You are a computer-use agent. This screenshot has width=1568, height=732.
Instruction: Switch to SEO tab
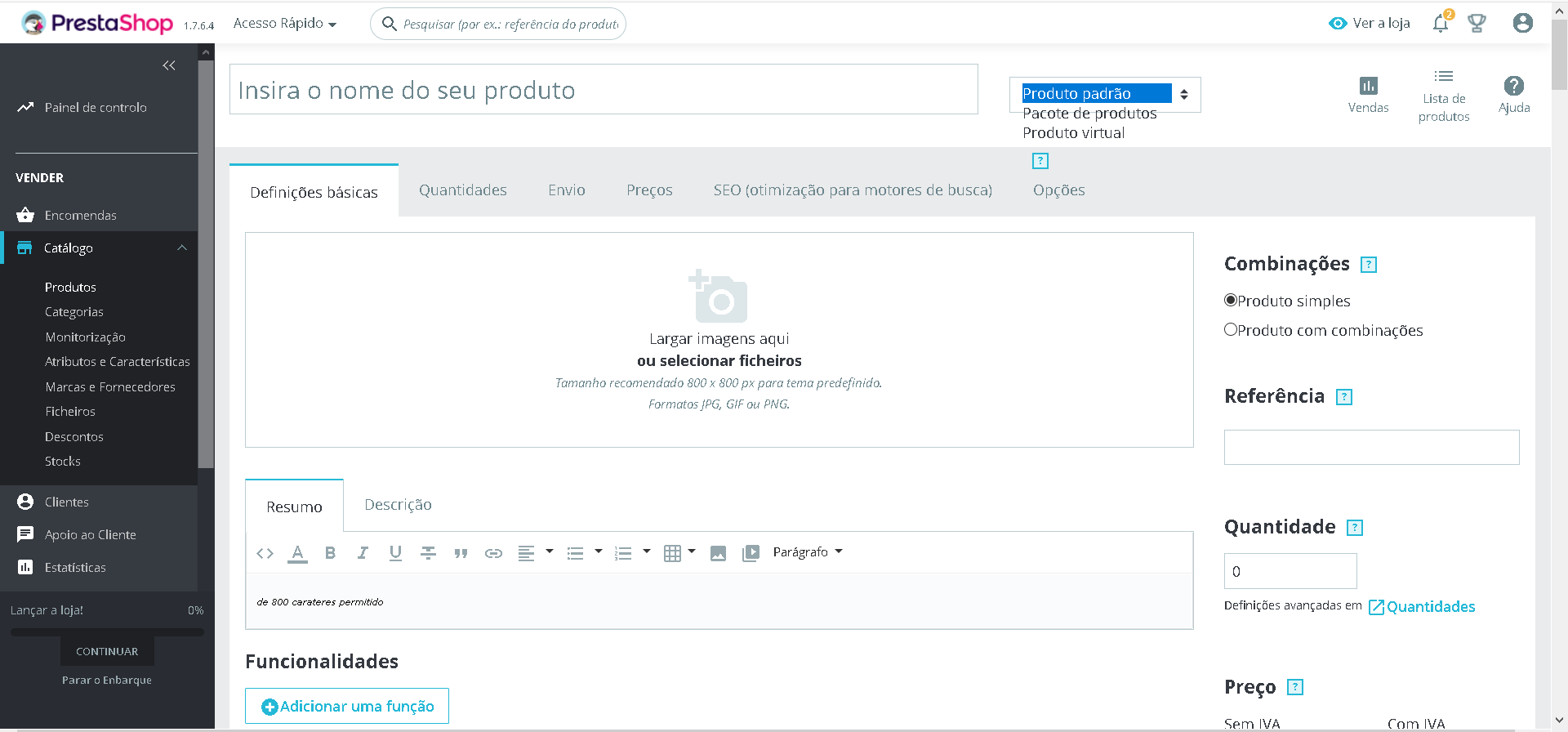[853, 190]
